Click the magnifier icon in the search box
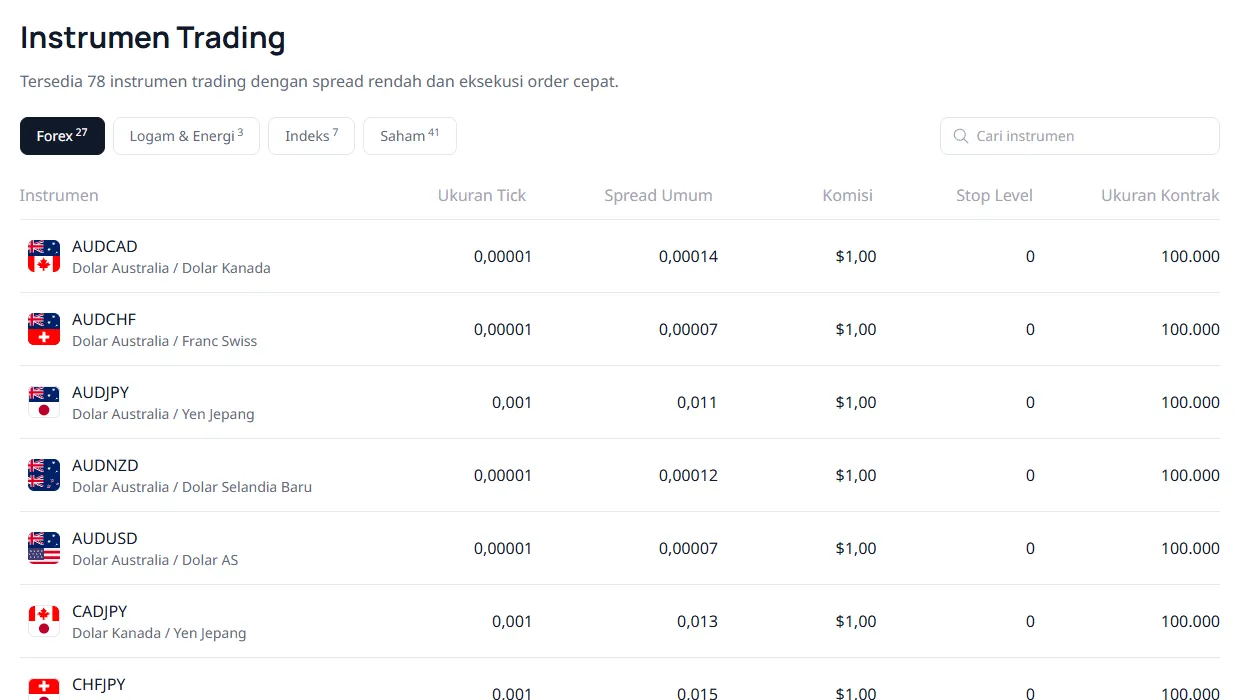The width and height of the screenshot is (1240, 700). click(961, 136)
